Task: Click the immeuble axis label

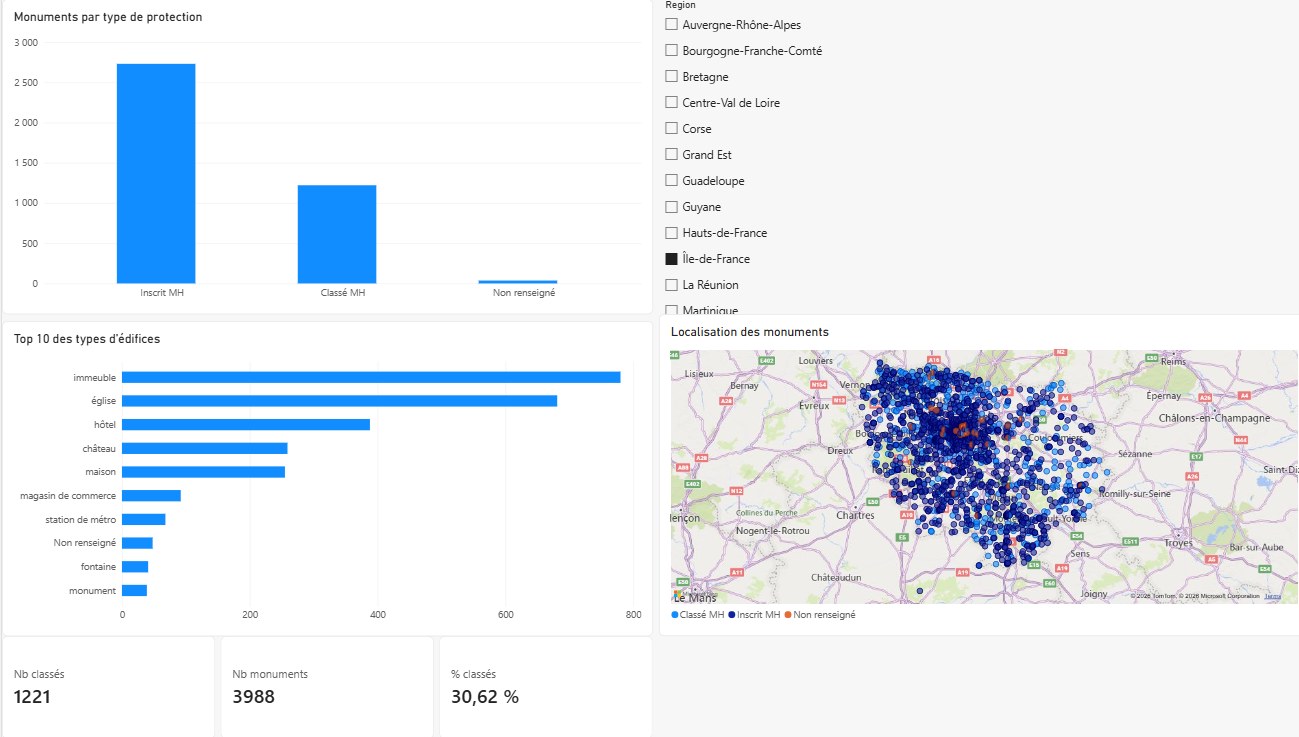Action: tap(95, 377)
